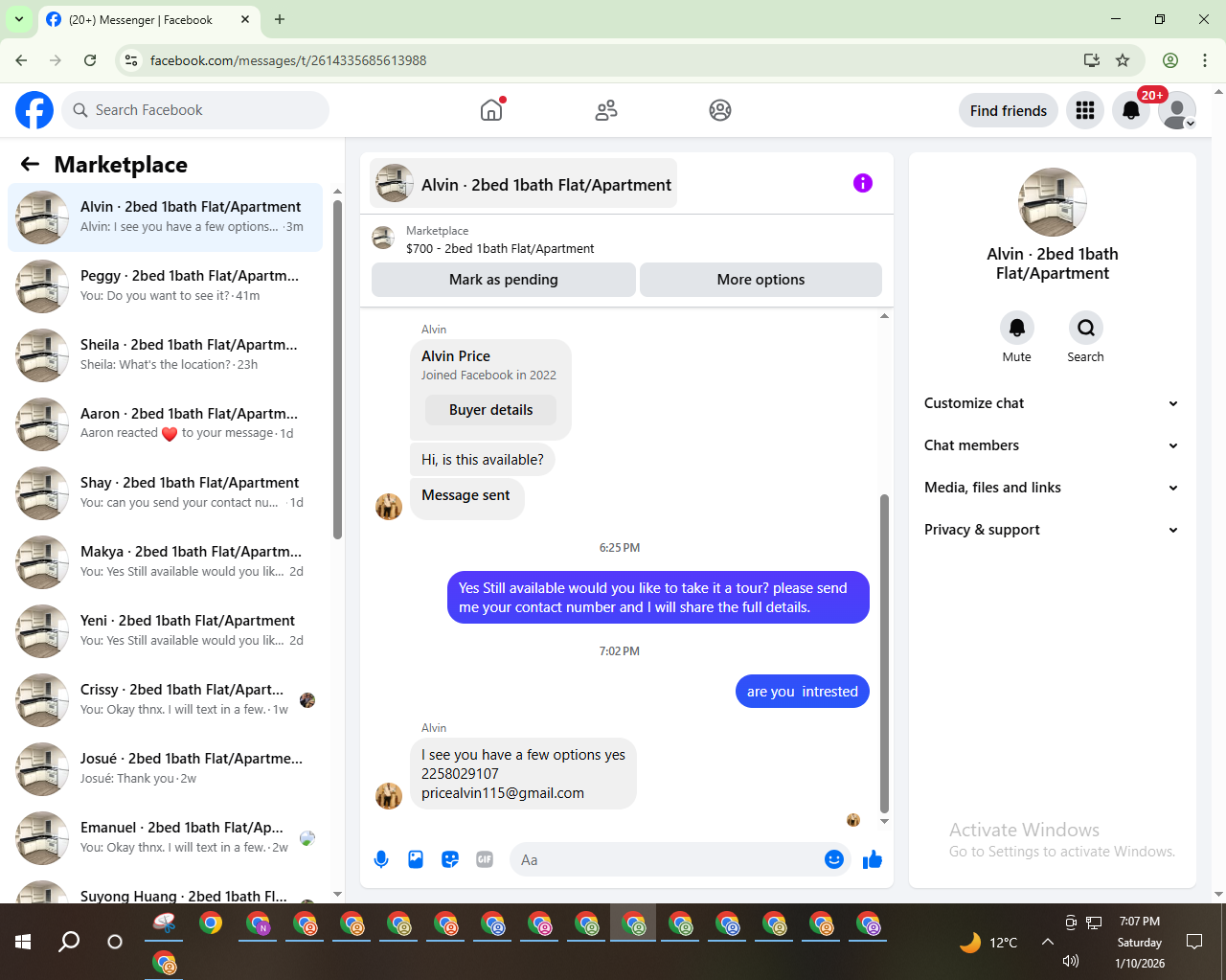Reload the page with browser refresh icon
The height and width of the screenshot is (980, 1226).
[90, 60]
